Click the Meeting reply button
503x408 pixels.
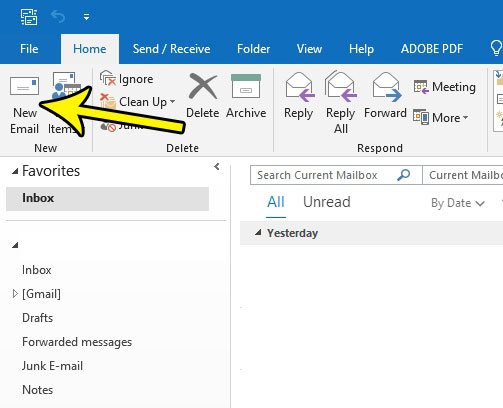pyautogui.click(x=444, y=87)
